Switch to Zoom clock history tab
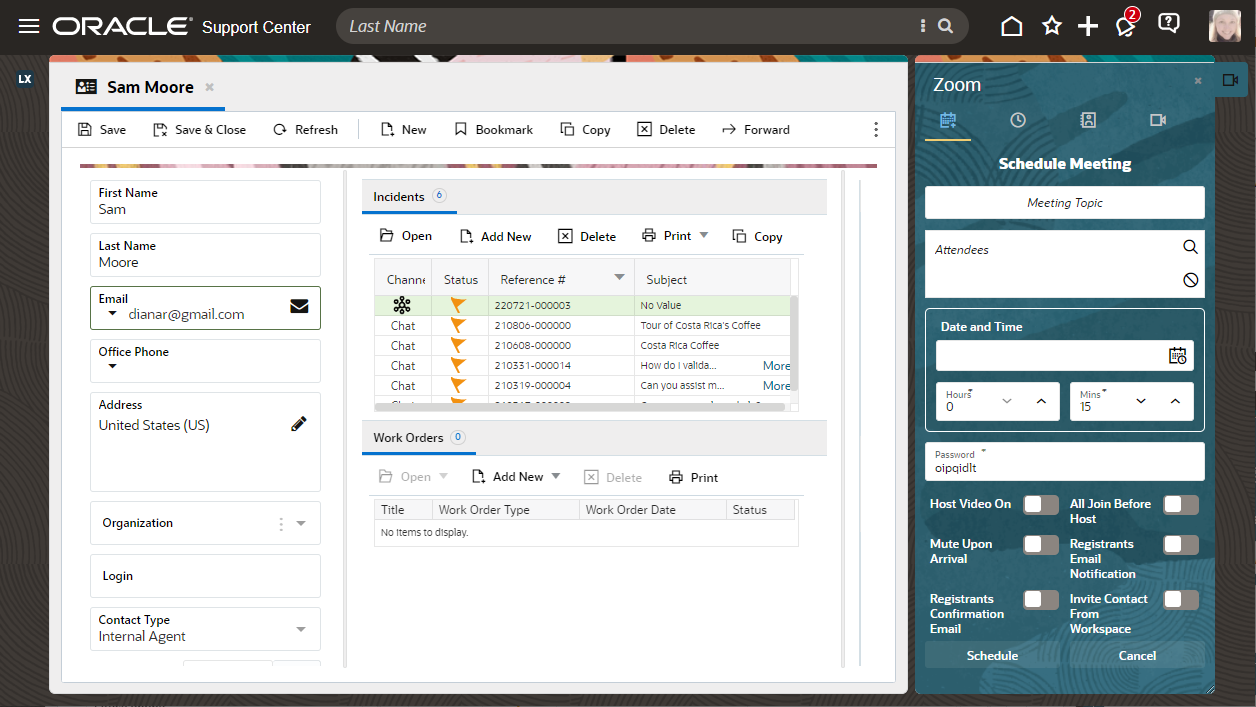Viewport: 1256px width, 707px height. point(1018,120)
